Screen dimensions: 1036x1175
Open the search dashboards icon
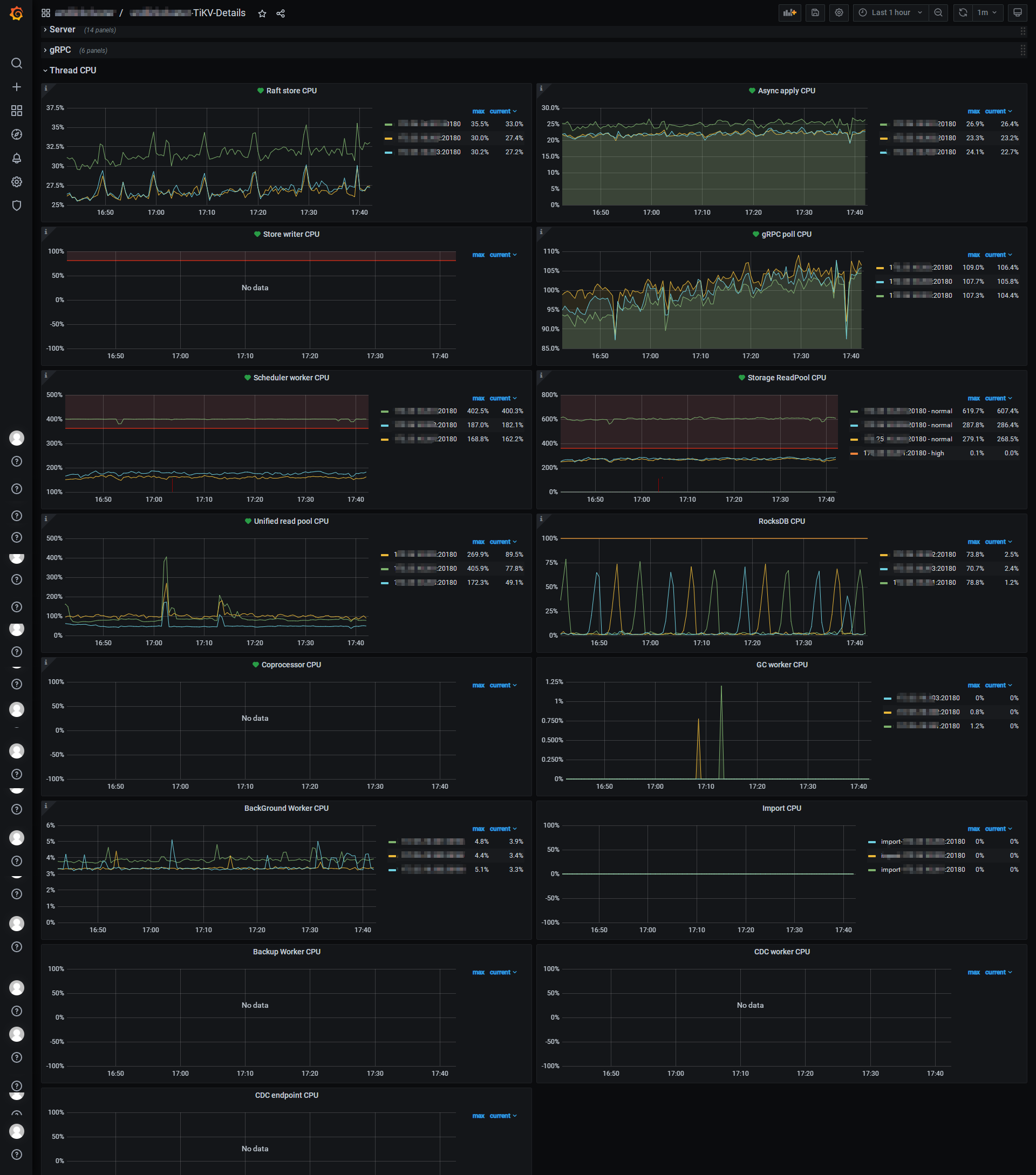(x=17, y=63)
